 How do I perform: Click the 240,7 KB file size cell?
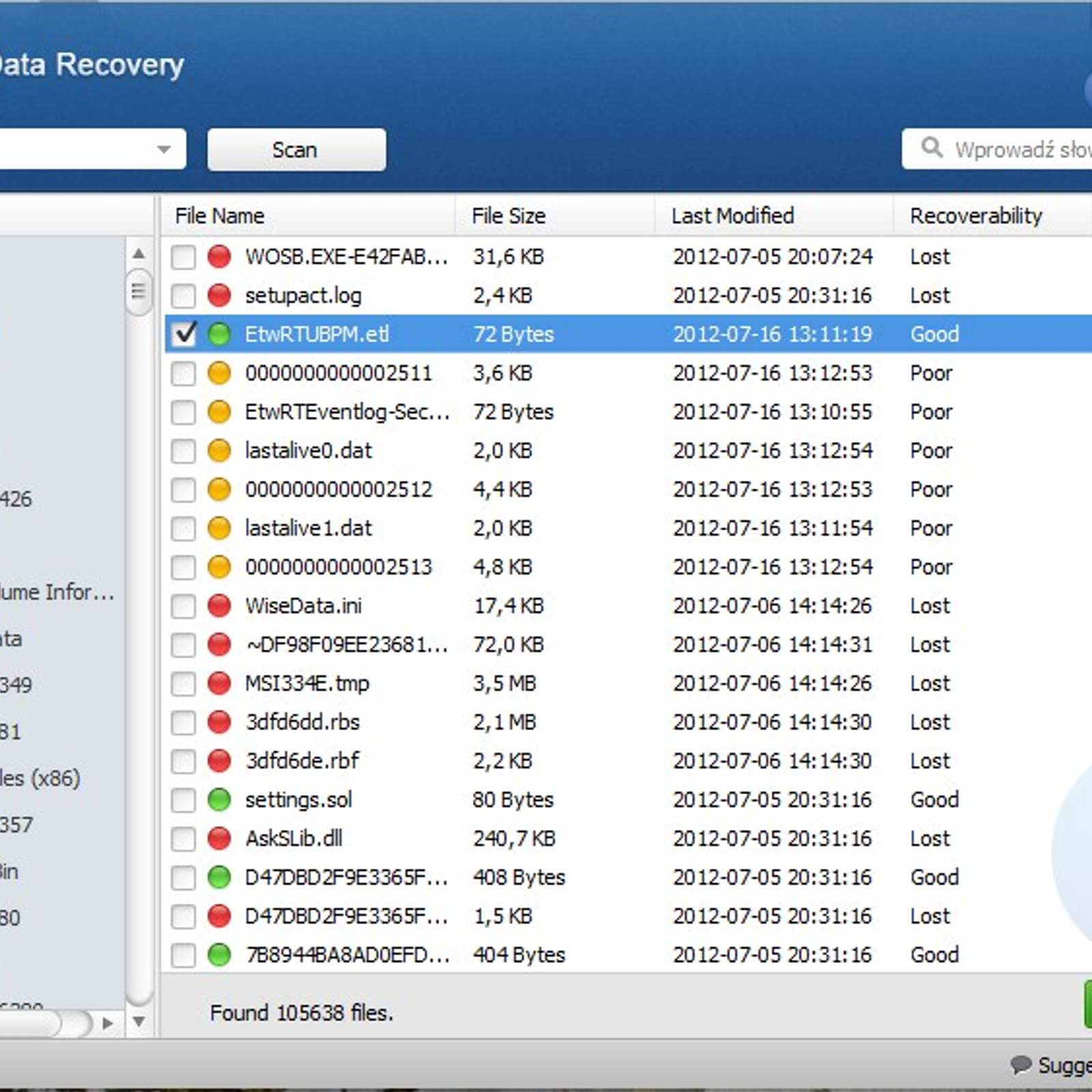point(515,838)
